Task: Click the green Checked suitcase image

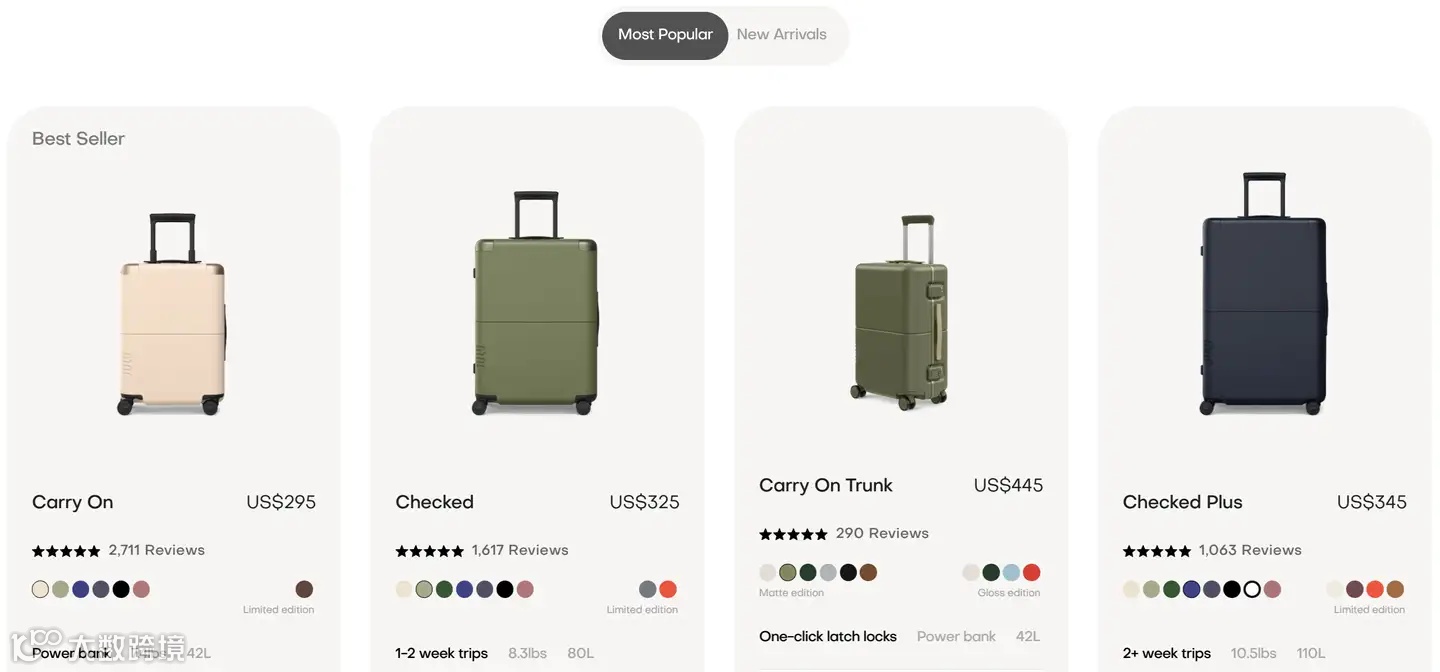Action: 536,304
